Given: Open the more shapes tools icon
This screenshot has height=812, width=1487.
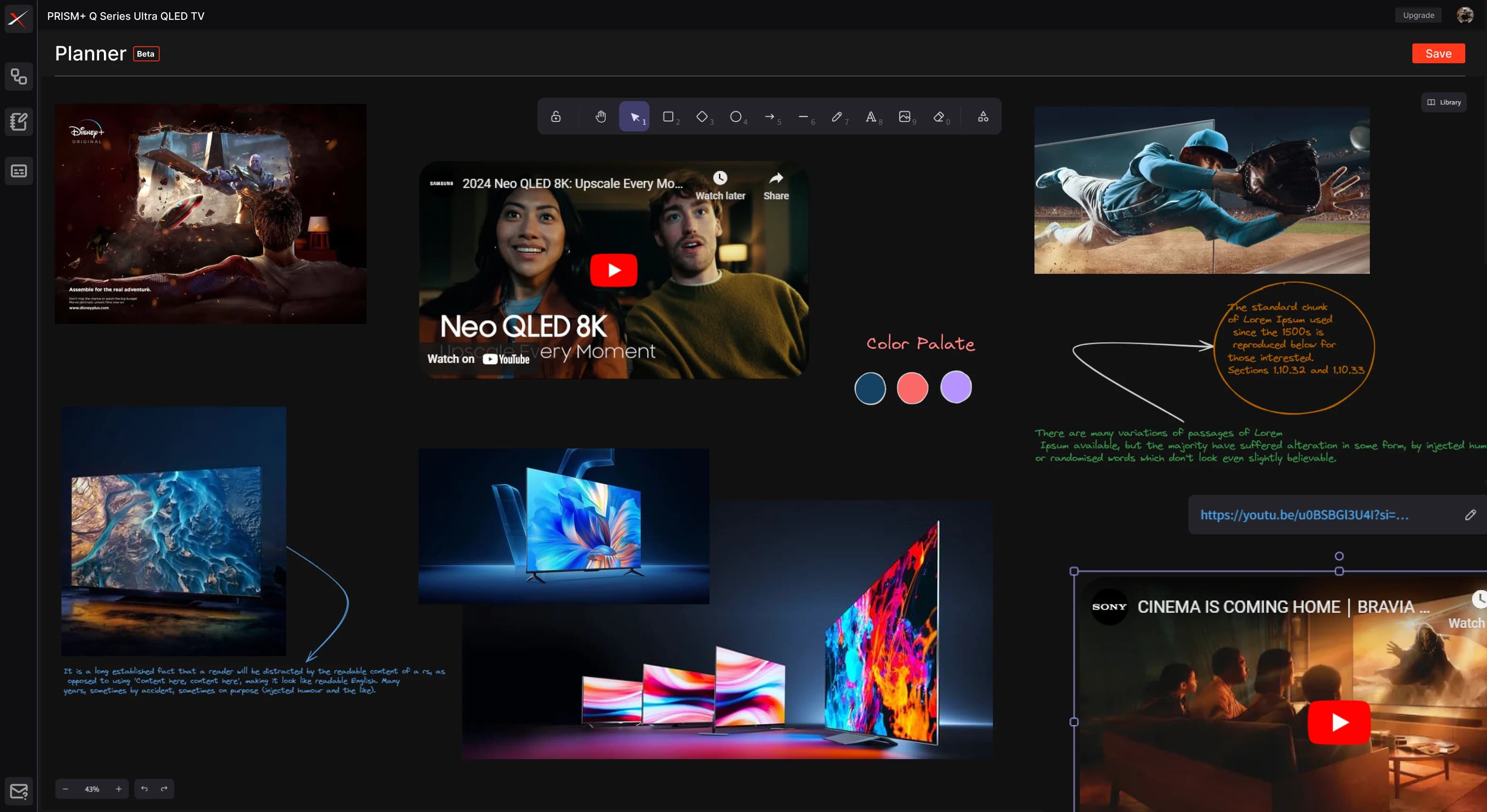Looking at the screenshot, I should [x=983, y=117].
